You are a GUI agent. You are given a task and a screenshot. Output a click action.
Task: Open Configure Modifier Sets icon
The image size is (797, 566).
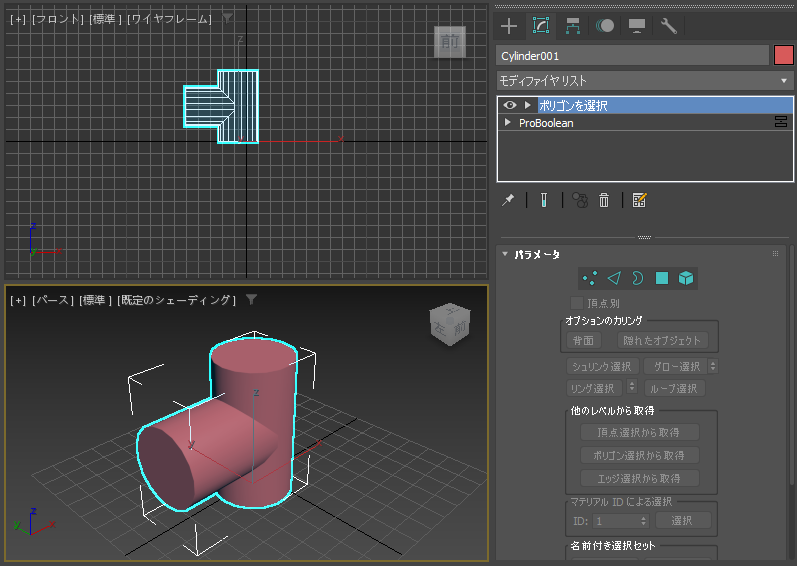(639, 200)
